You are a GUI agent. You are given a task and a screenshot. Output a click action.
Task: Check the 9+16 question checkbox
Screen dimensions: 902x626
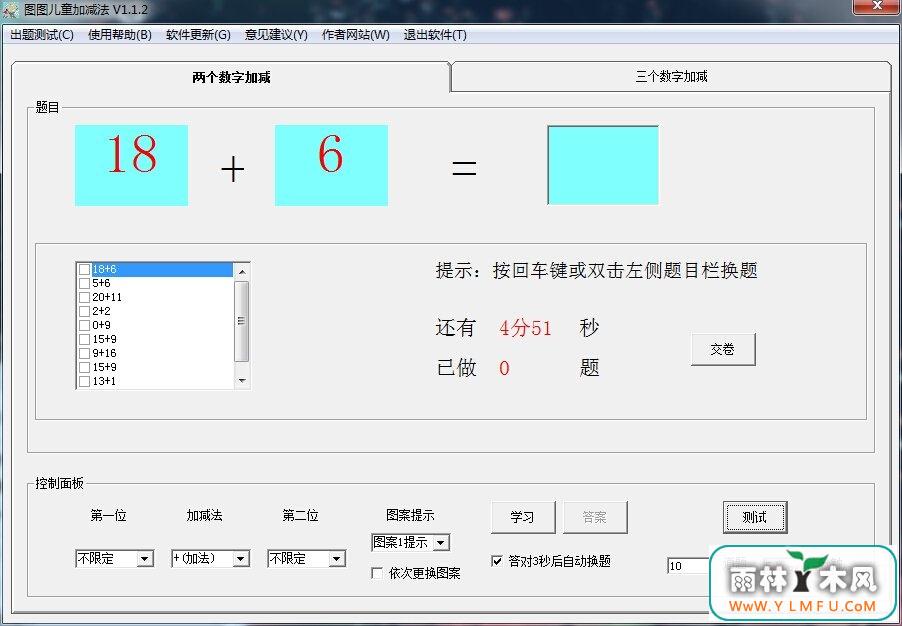point(84,353)
